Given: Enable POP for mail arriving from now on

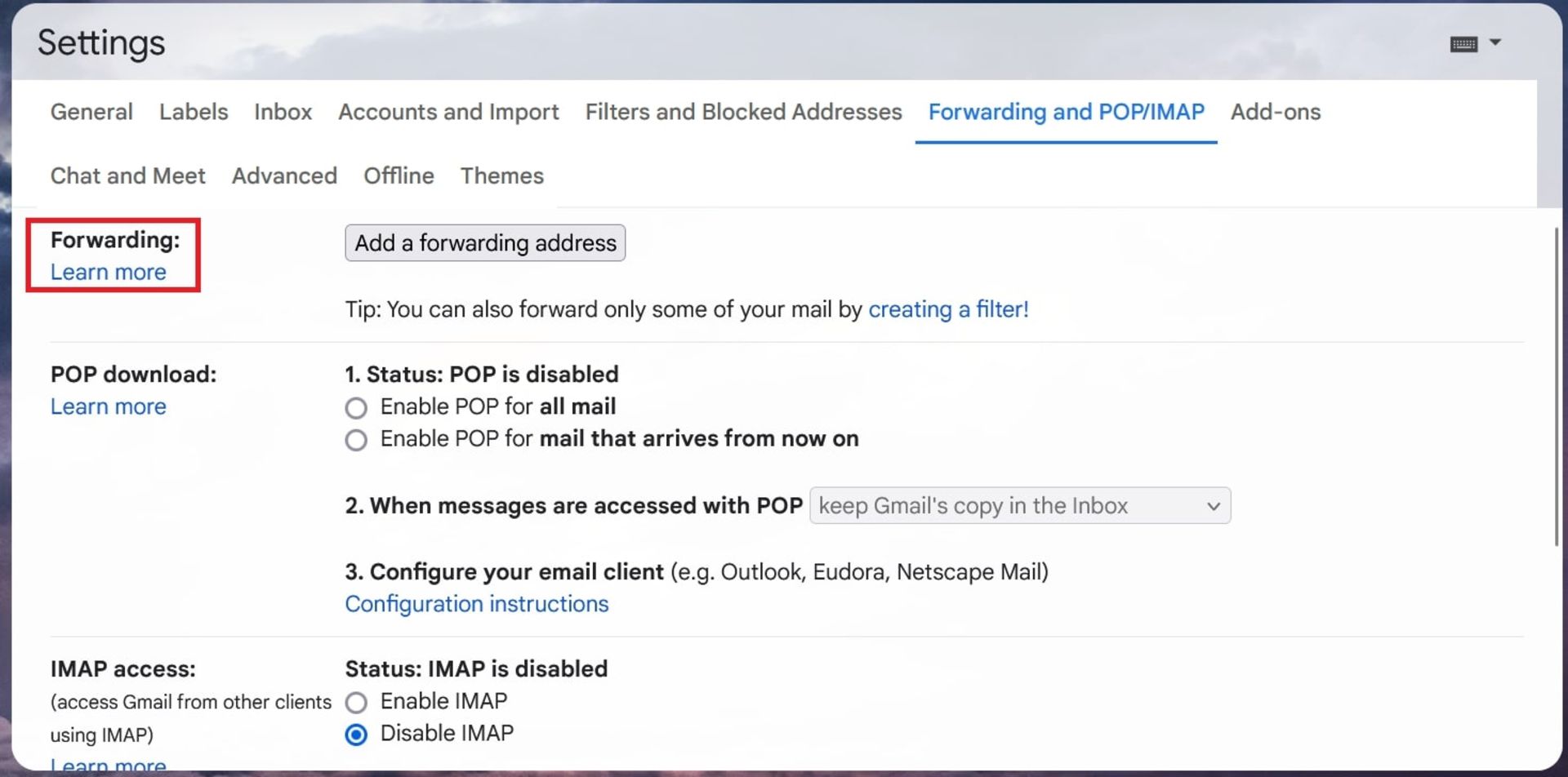Looking at the screenshot, I should [x=356, y=440].
